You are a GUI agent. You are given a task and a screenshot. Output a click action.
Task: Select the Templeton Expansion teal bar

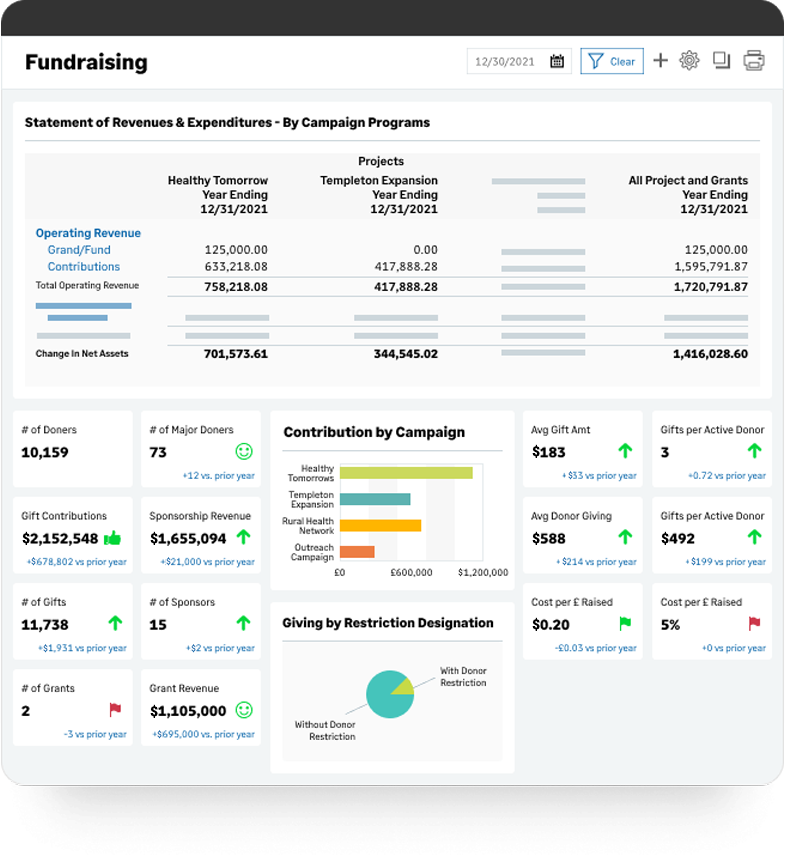click(x=375, y=499)
